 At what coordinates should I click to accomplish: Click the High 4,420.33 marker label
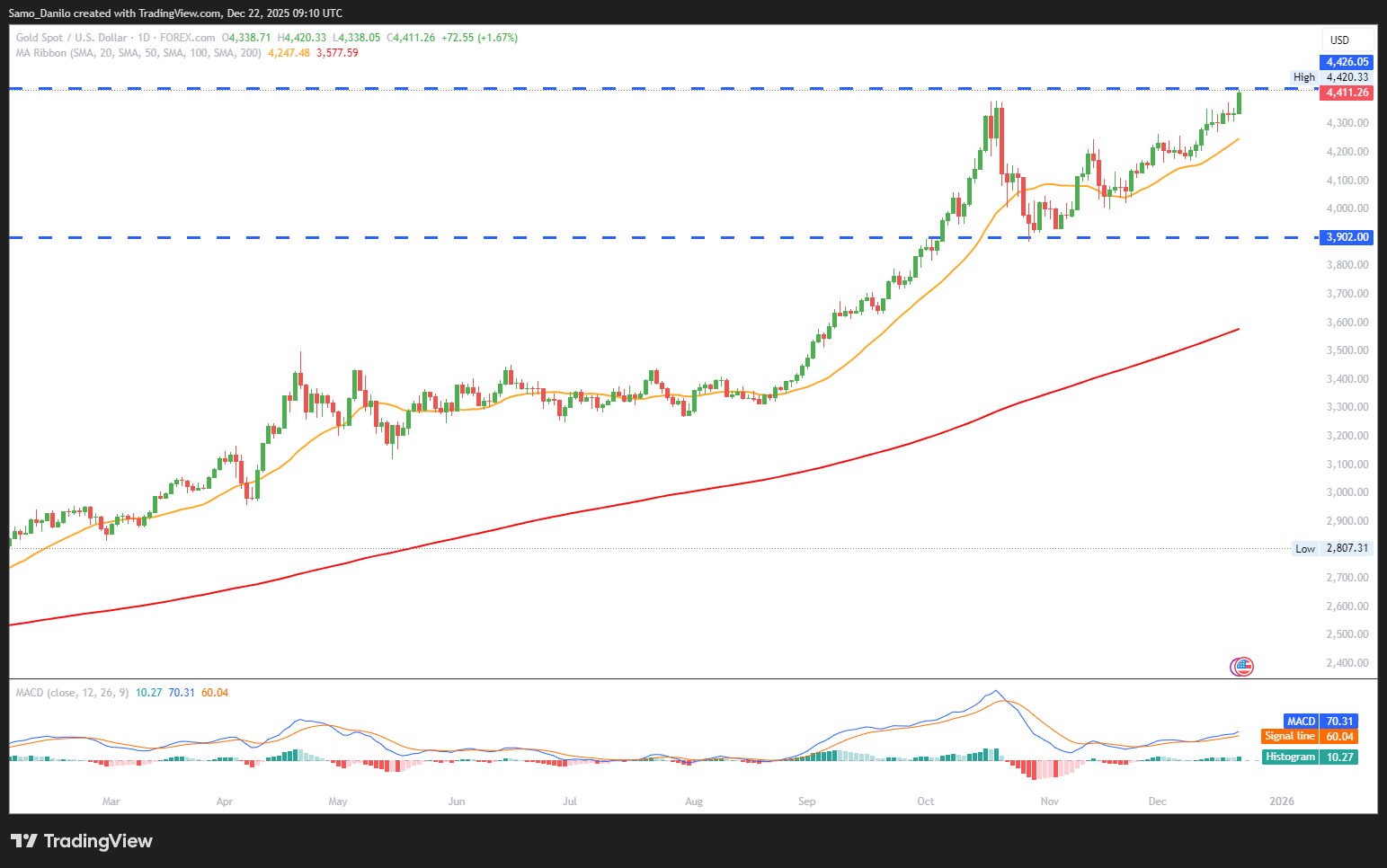click(x=1330, y=77)
